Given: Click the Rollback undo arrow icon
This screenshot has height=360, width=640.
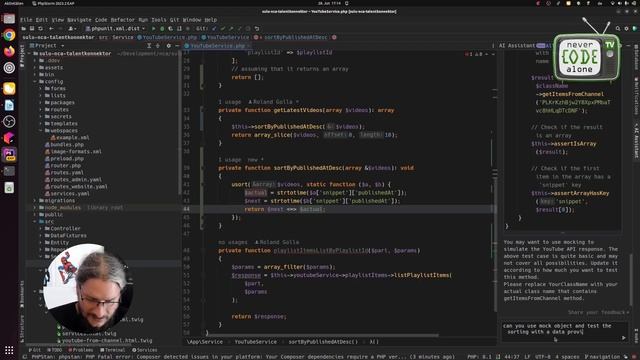Looking at the screenshot, I should tap(257, 29).
